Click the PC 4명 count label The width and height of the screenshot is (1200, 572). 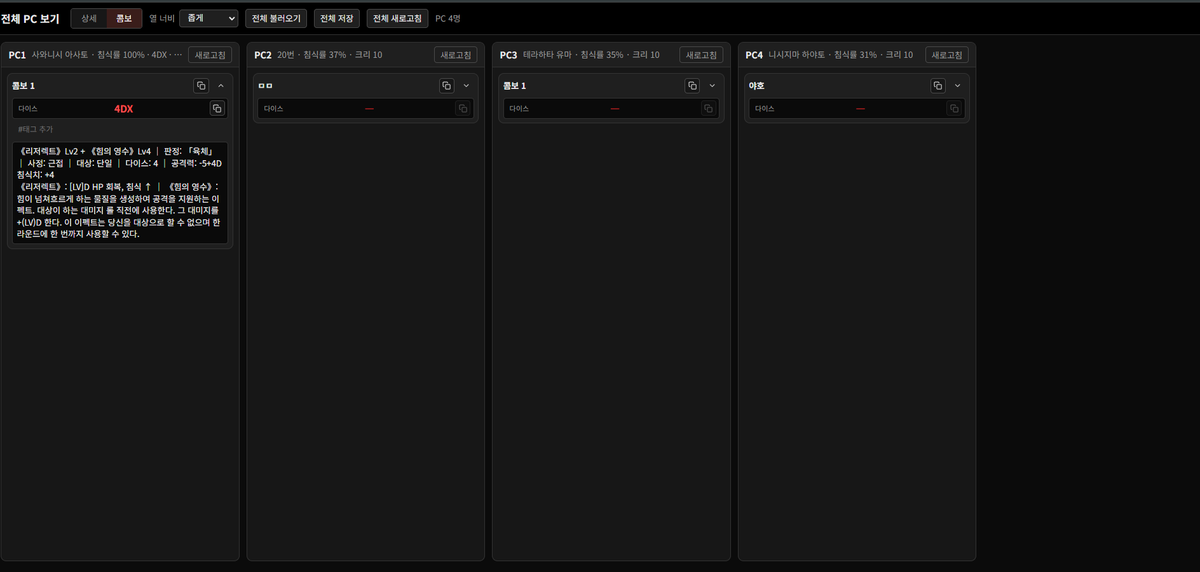tap(448, 18)
